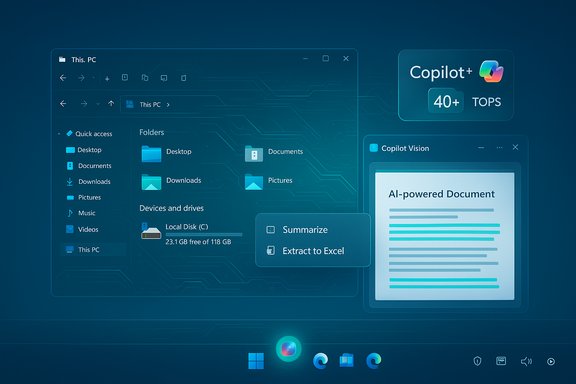
Task: Open the Desktop folder icon under Folders
Action: pyautogui.click(x=151, y=154)
